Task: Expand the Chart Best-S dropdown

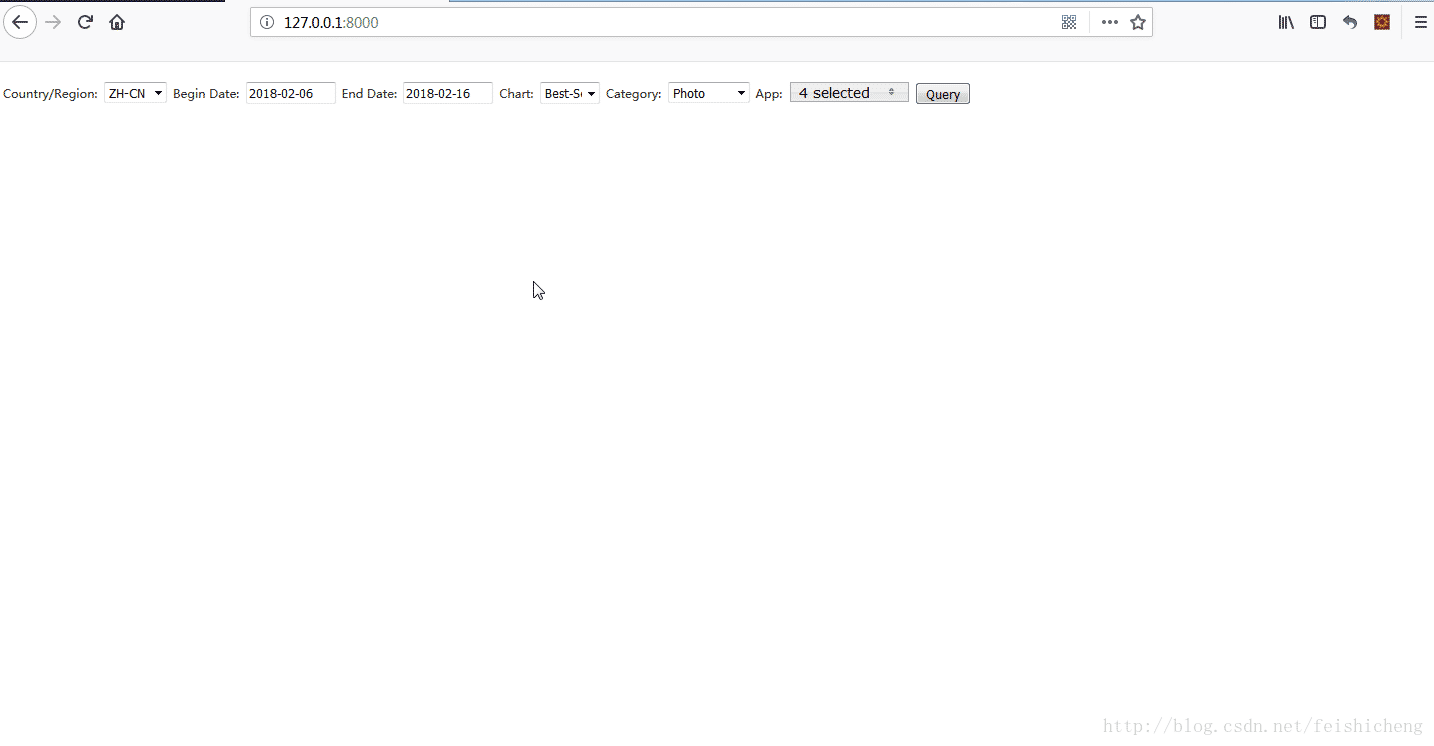Action: coord(570,93)
